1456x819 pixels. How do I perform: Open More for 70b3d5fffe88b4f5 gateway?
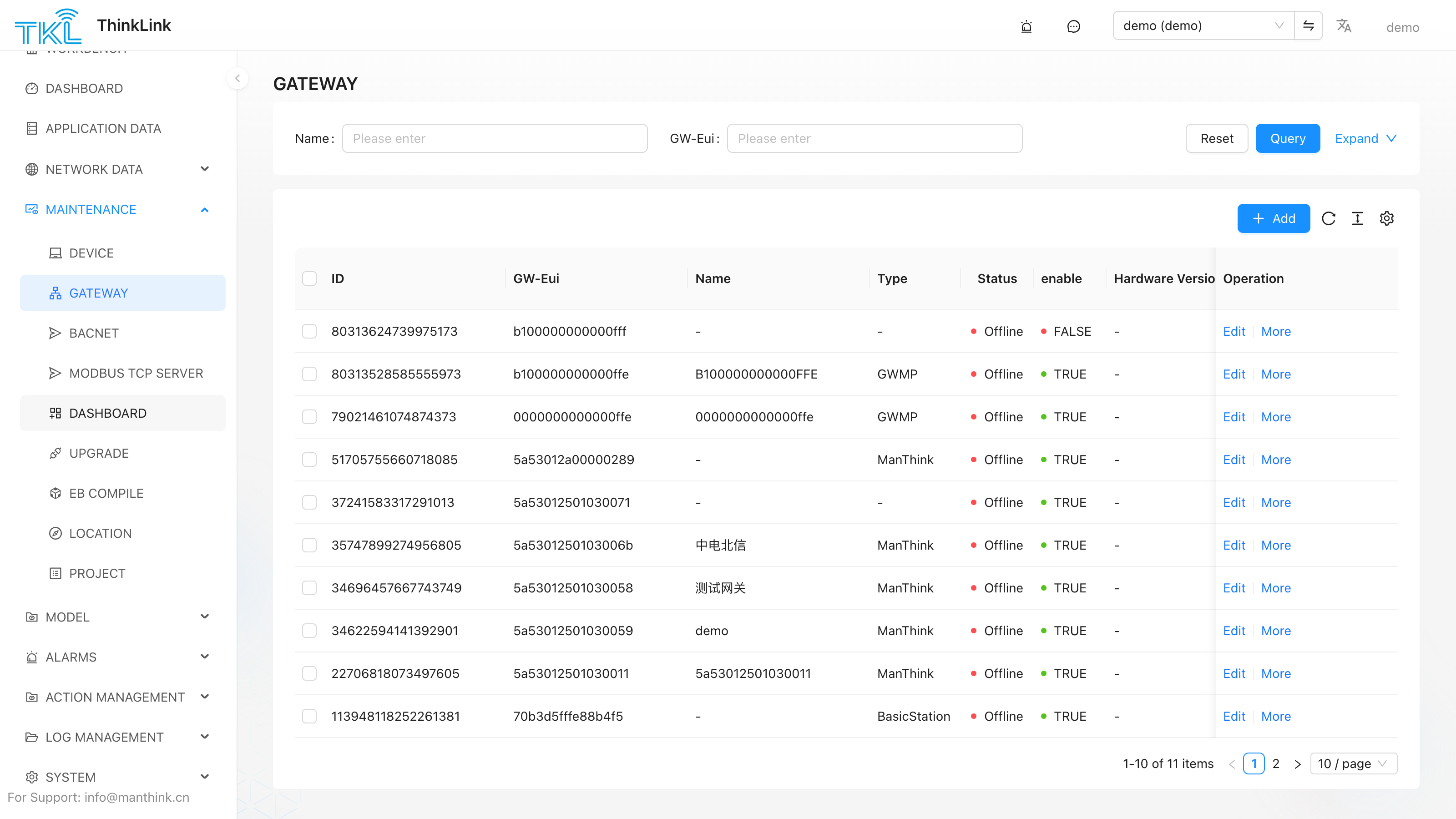1276,716
